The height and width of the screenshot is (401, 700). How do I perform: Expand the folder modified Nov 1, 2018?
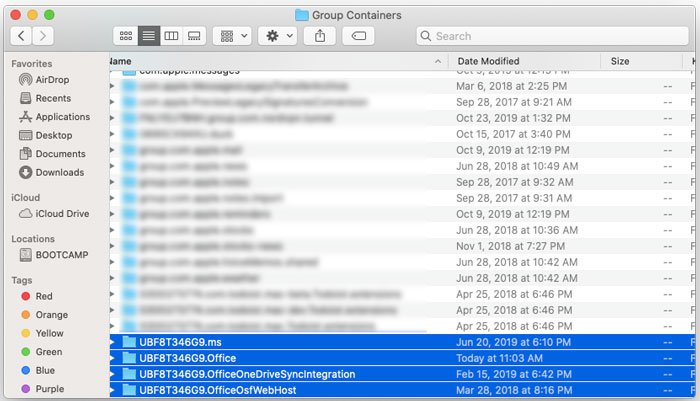pos(112,246)
